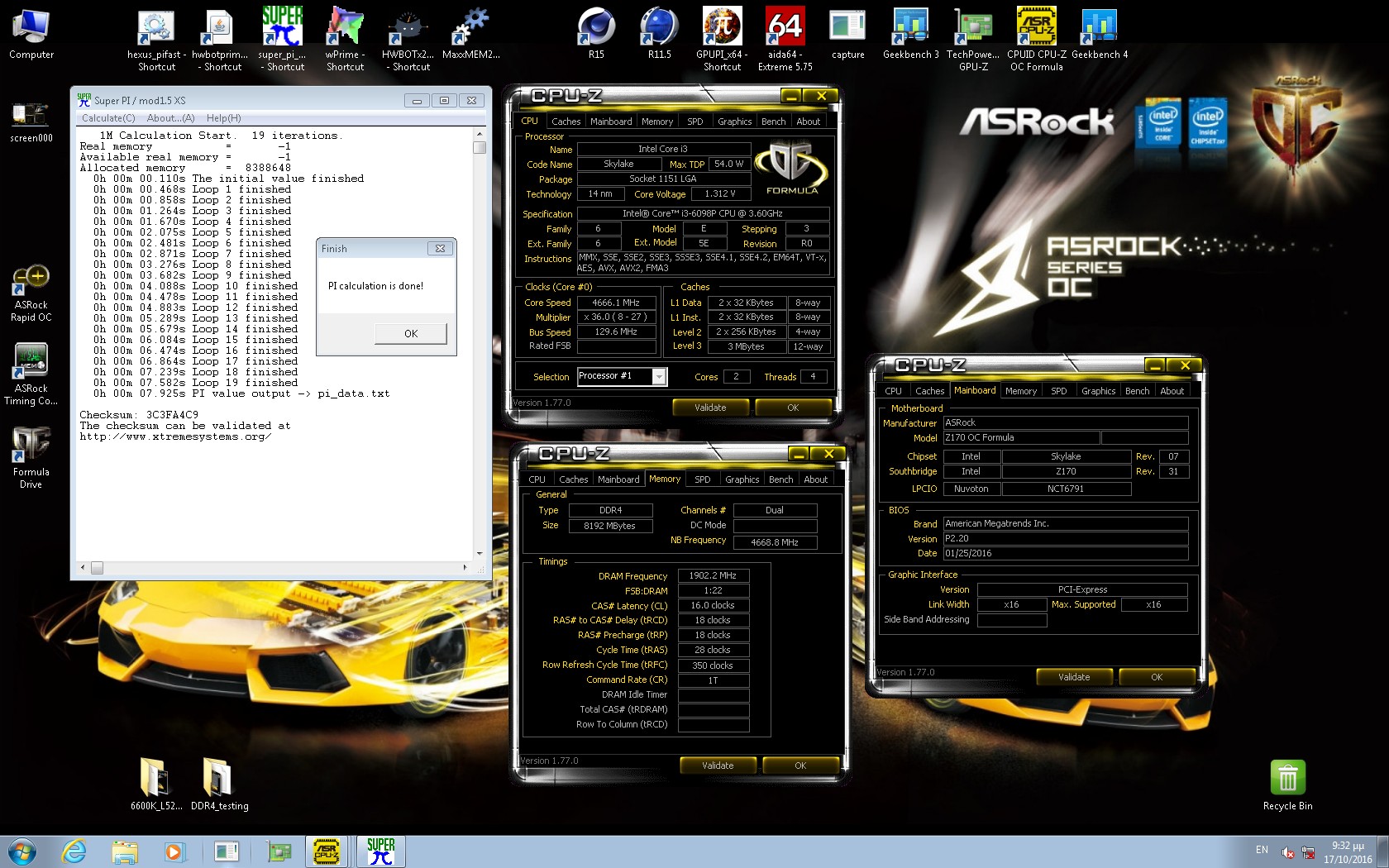This screenshot has width=1389, height=868.
Task: Launch the Geekbench 4 icon
Action: 1099,35
